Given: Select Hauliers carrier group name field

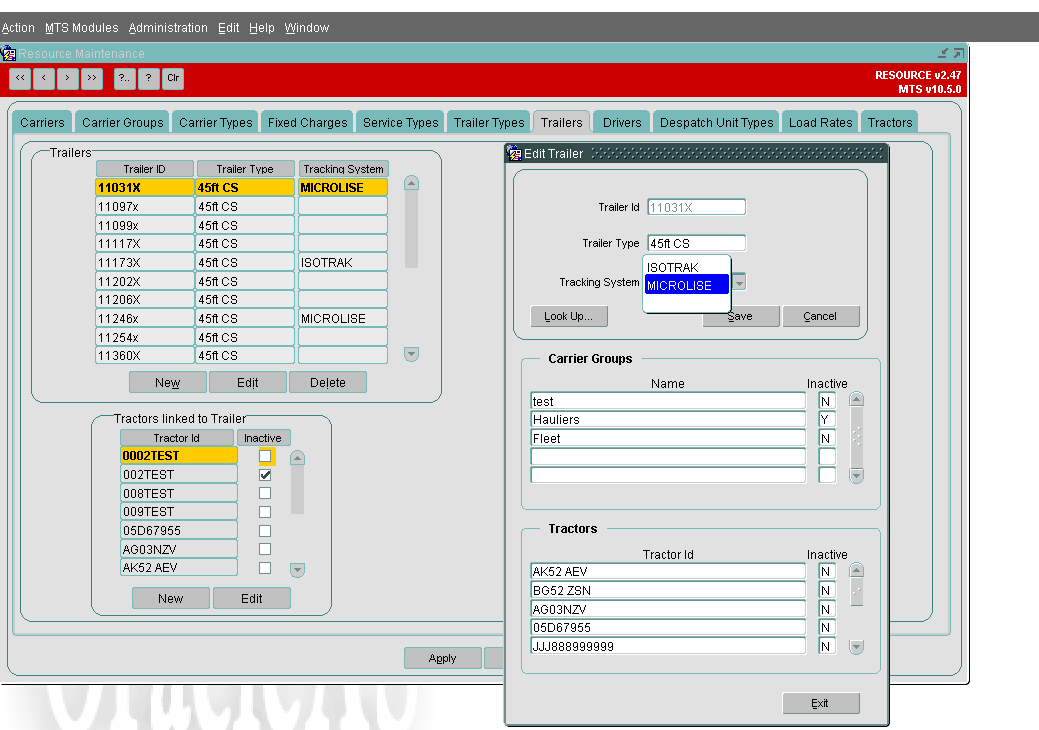Looking at the screenshot, I should 668,419.
